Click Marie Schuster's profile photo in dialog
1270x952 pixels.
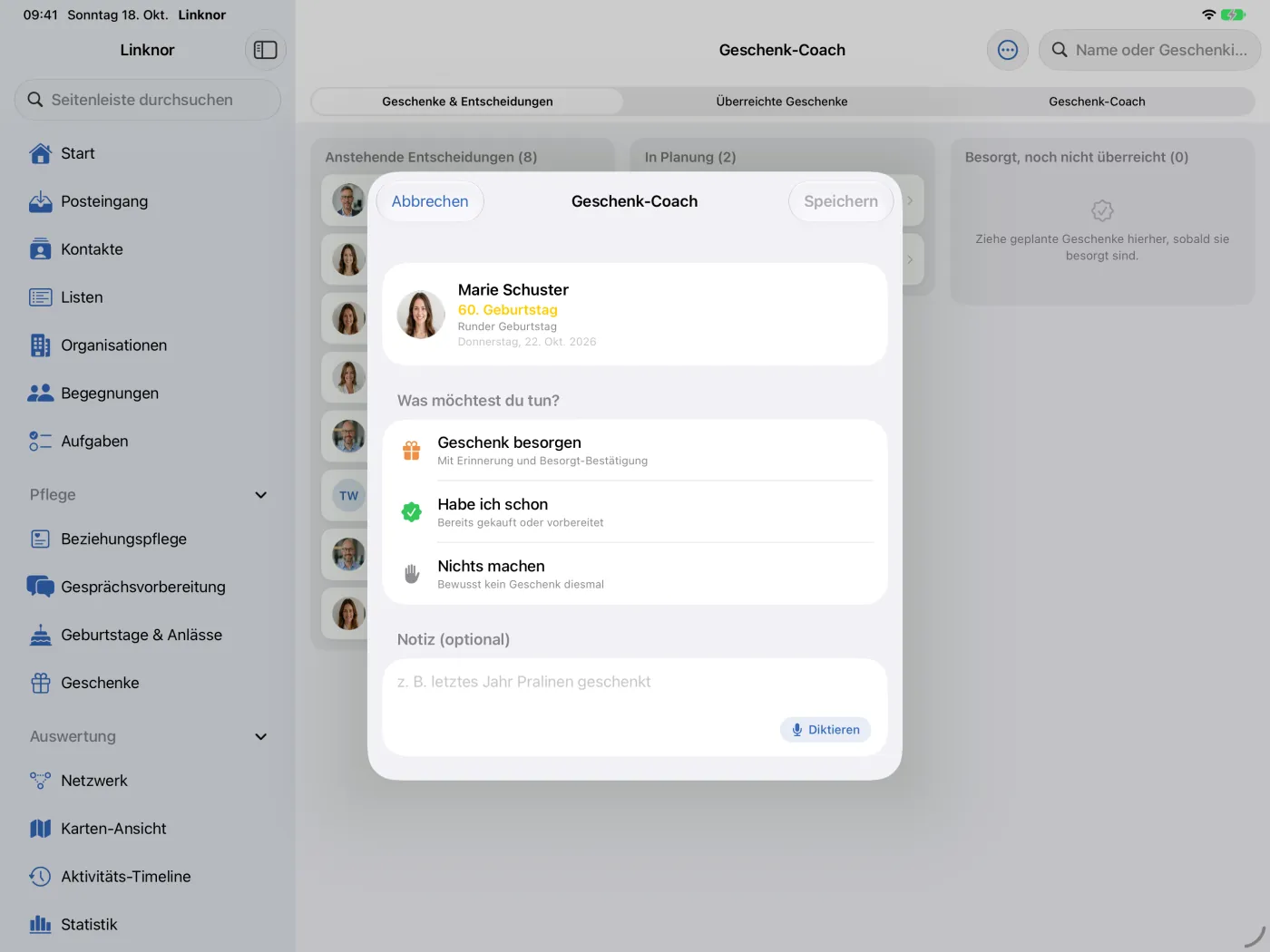421,315
